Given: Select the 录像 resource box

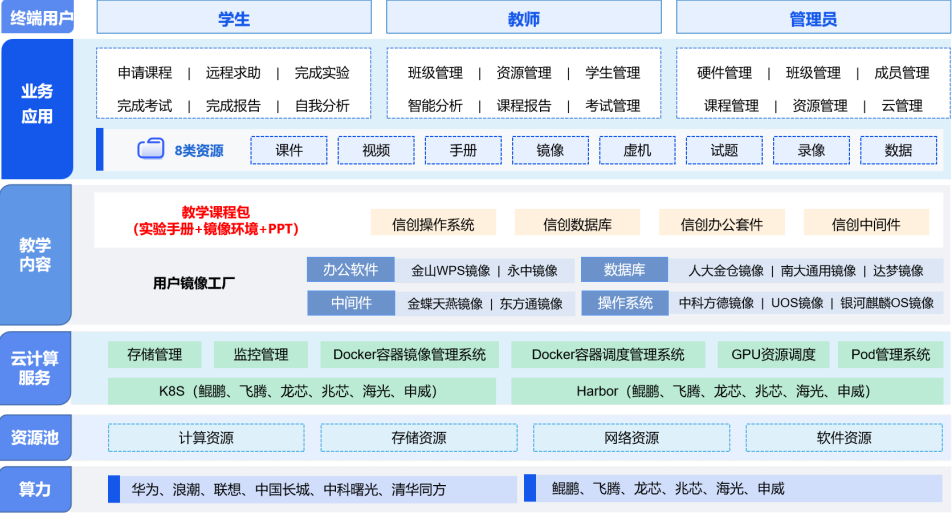Looking at the screenshot, I should click(x=811, y=151).
